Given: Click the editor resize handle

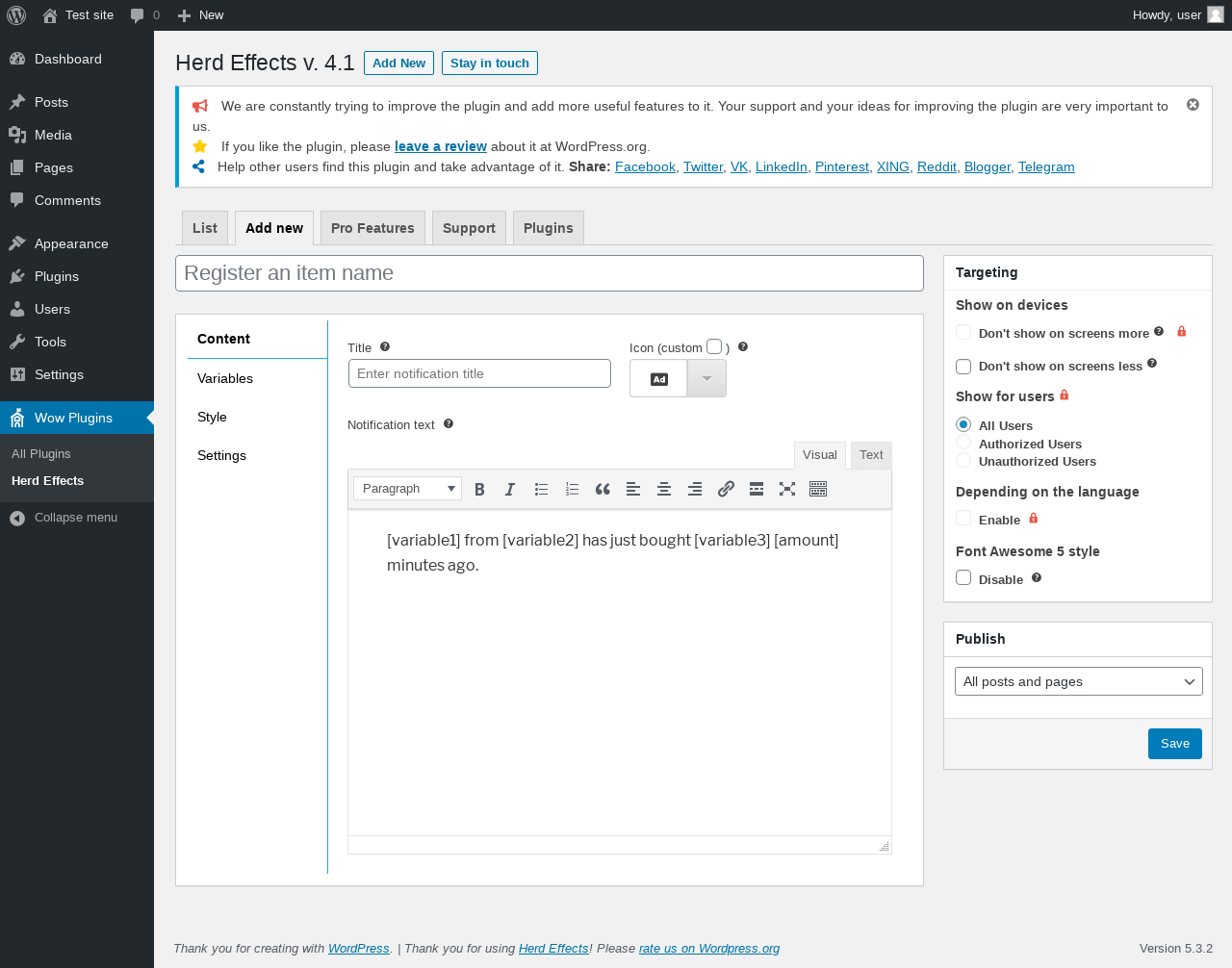Looking at the screenshot, I should (884, 846).
